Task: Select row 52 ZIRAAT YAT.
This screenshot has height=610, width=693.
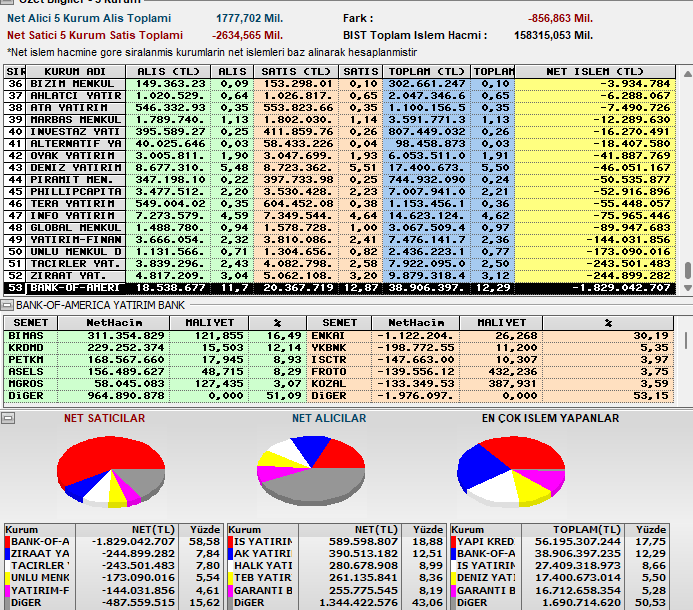Action: coord(339,276)
